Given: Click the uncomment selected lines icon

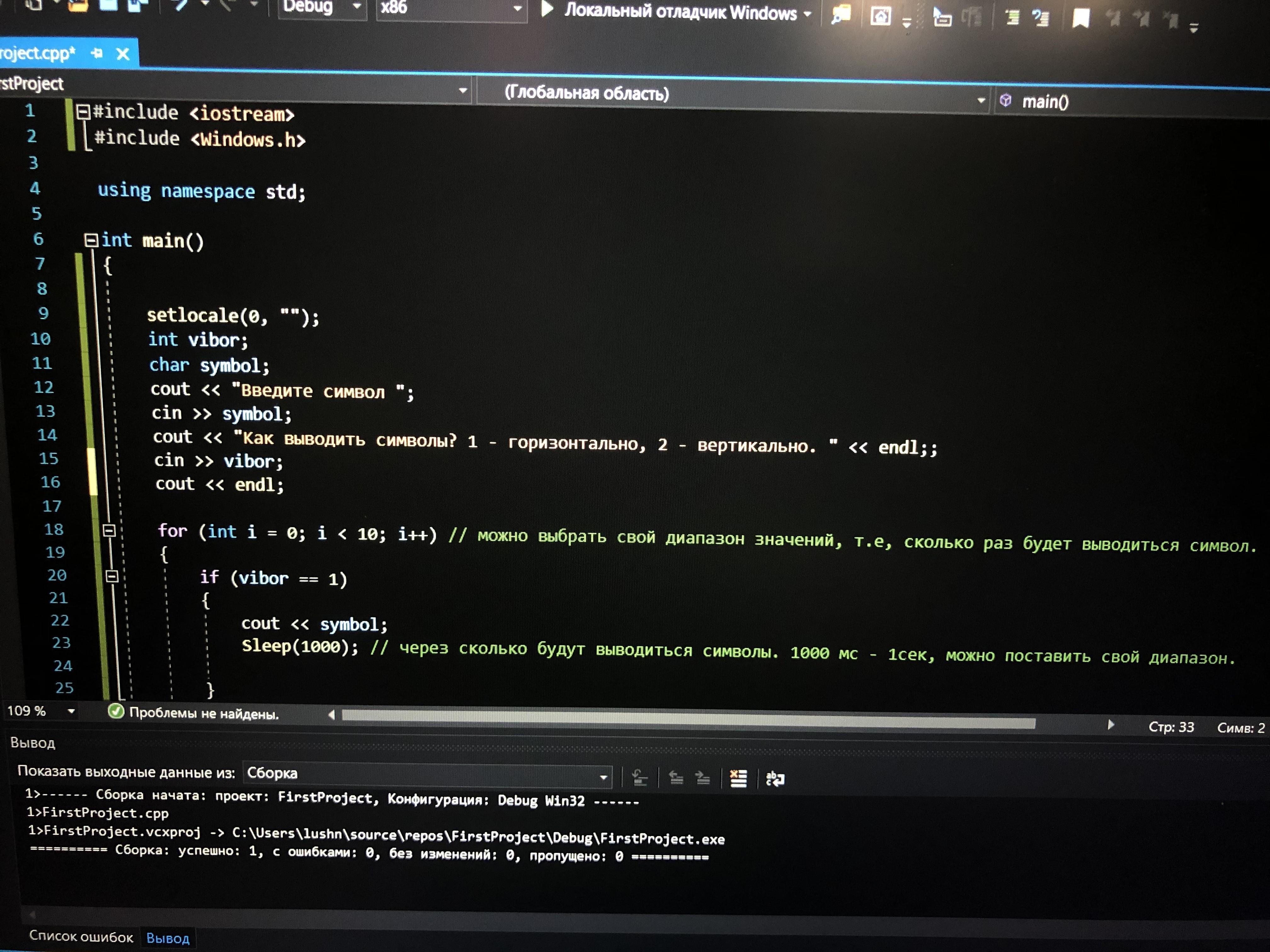Looking at the screenshot, I should [x=1040, y=18].
